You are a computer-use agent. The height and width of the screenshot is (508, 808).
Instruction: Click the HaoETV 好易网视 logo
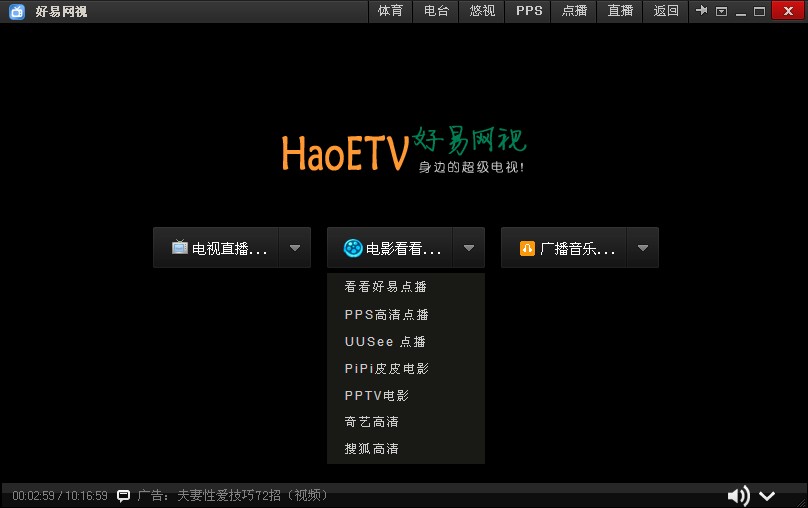[x=403, y=150]
